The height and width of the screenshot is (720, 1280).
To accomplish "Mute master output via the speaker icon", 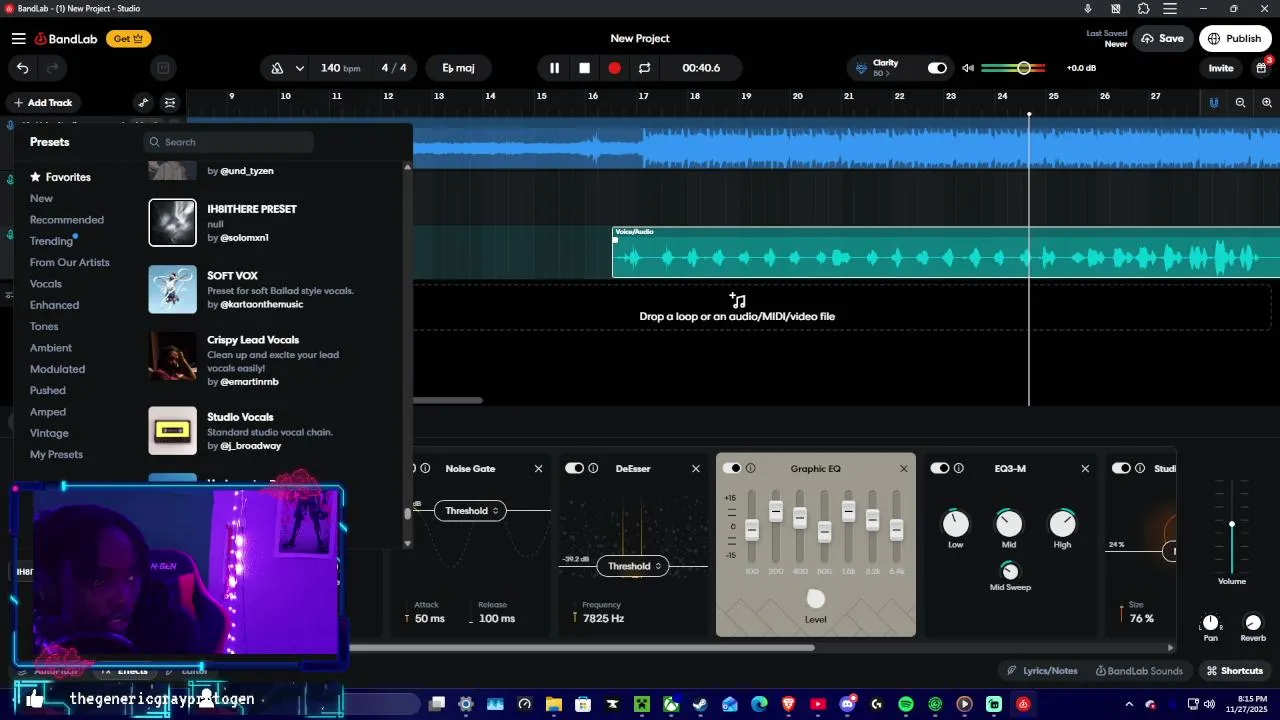I will [967, 68].
